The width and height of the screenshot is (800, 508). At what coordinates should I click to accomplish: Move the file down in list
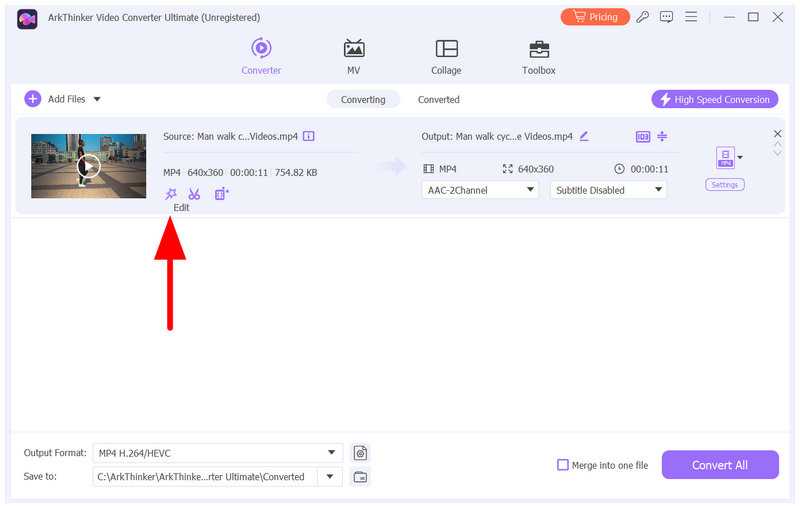pyautogui.click(x=777, y=153)
